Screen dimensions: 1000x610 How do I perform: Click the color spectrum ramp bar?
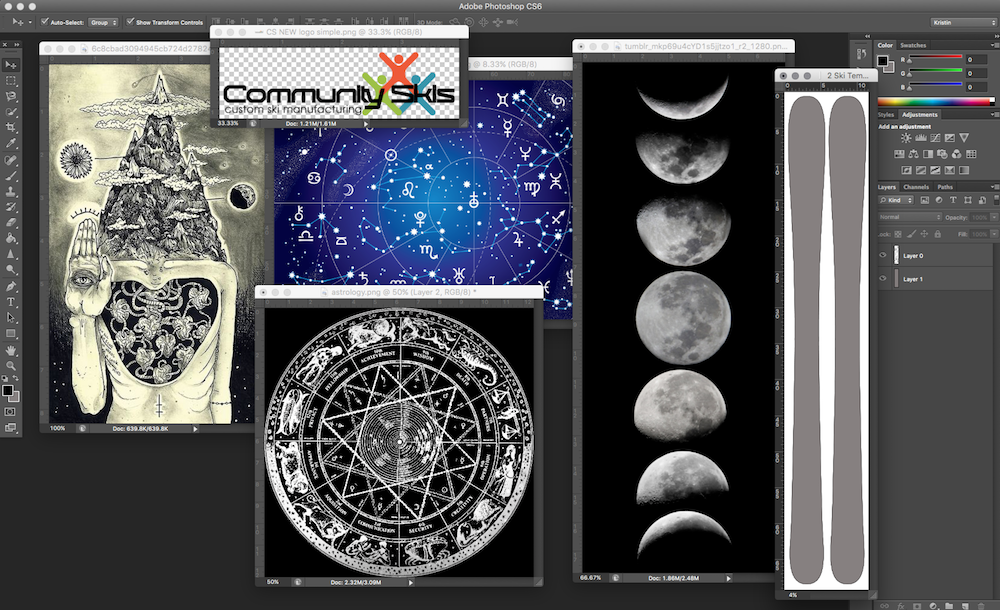[x=936, y=101]
